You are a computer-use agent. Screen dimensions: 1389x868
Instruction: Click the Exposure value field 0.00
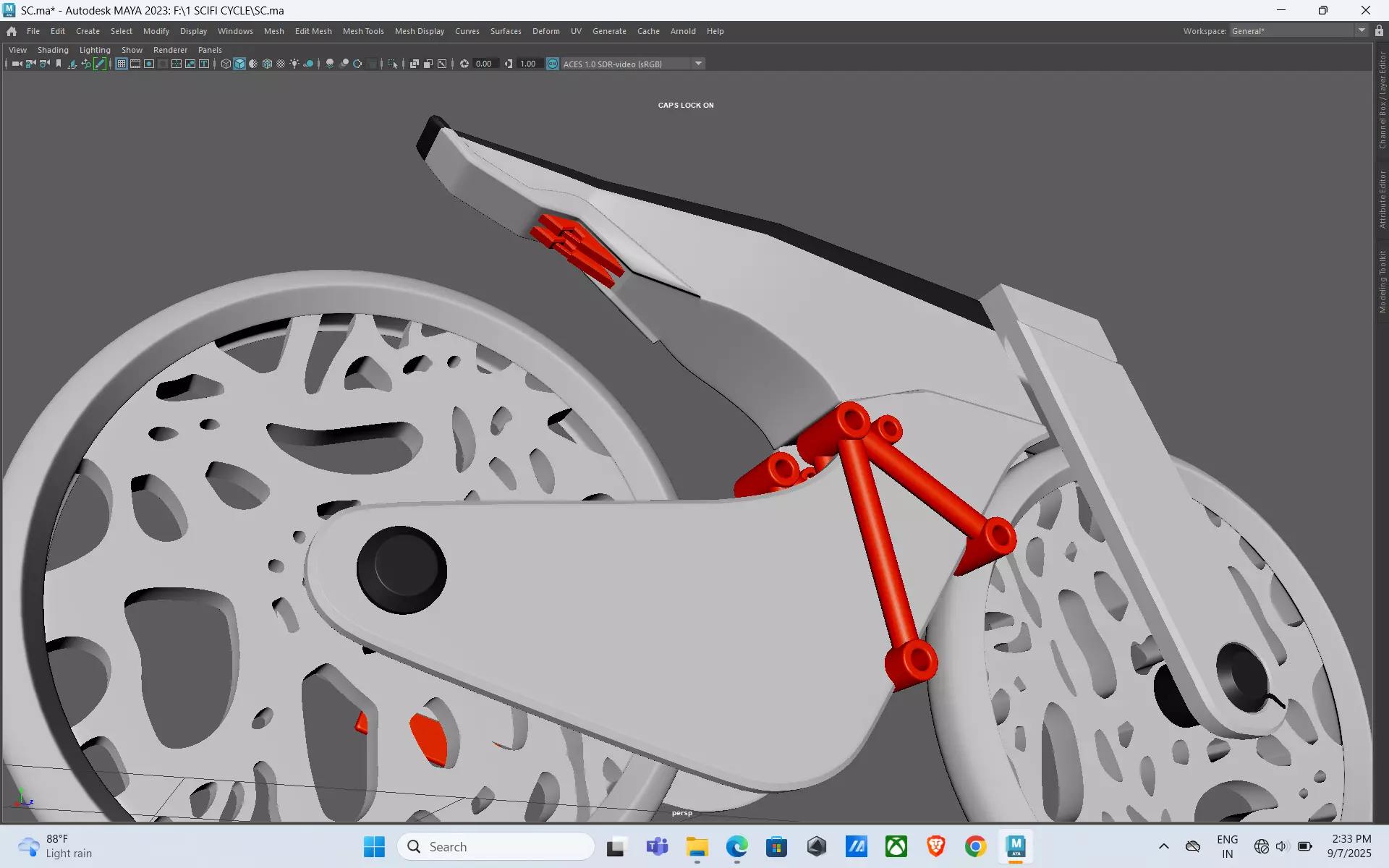point(485,64)
